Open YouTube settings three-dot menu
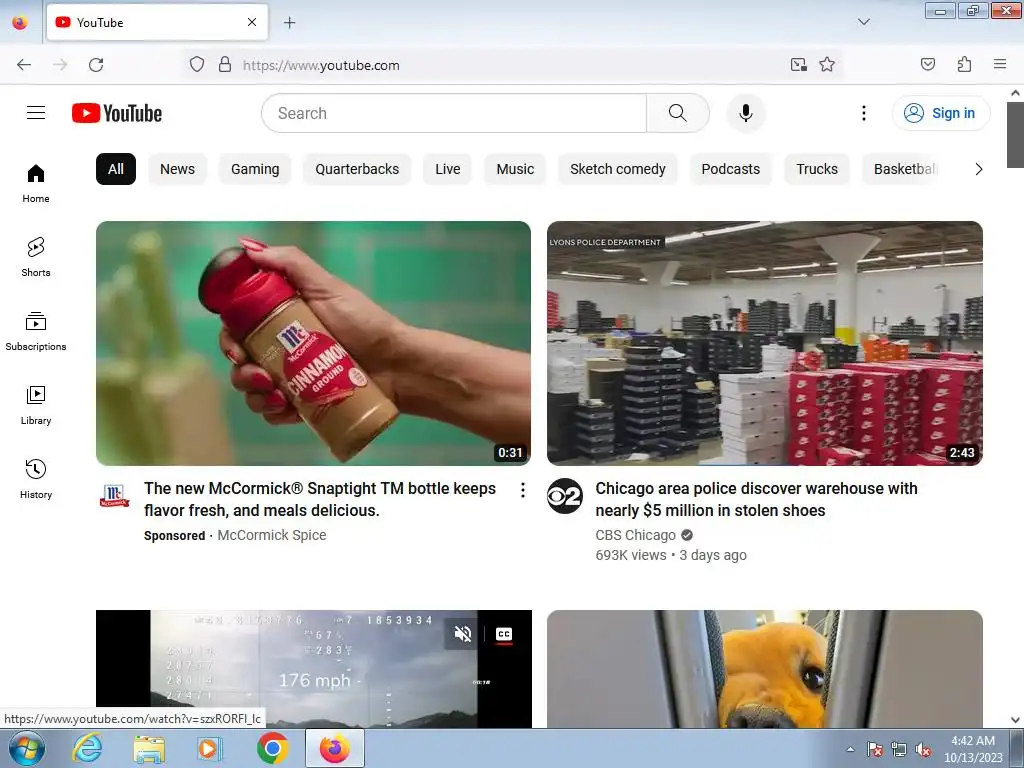1024x768 pixels. tap(863, 113)
